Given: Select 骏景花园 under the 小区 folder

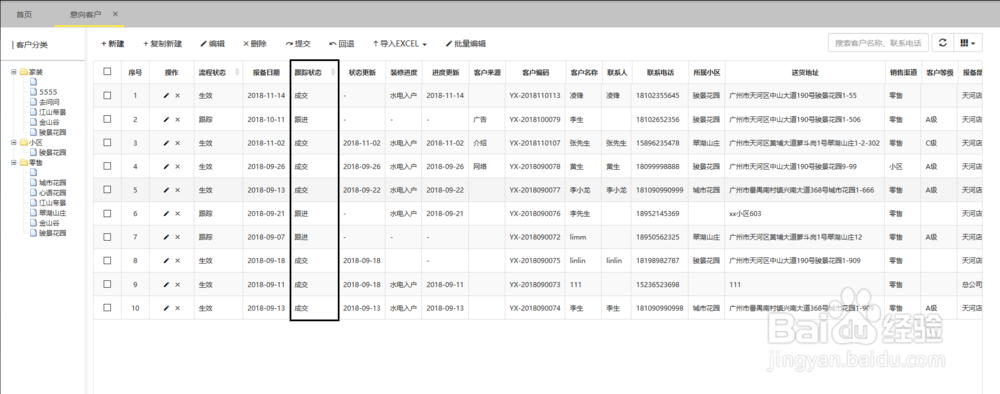Looking at the screenshot, I should [53, 153].
